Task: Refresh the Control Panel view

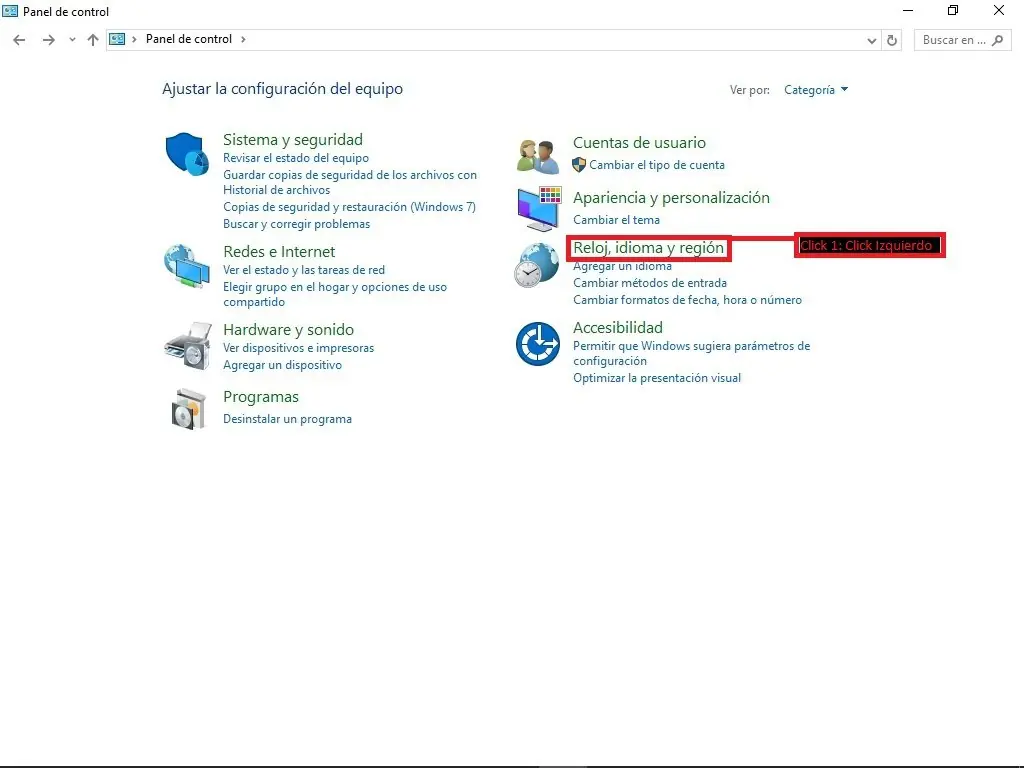Action: click(891, 40)
